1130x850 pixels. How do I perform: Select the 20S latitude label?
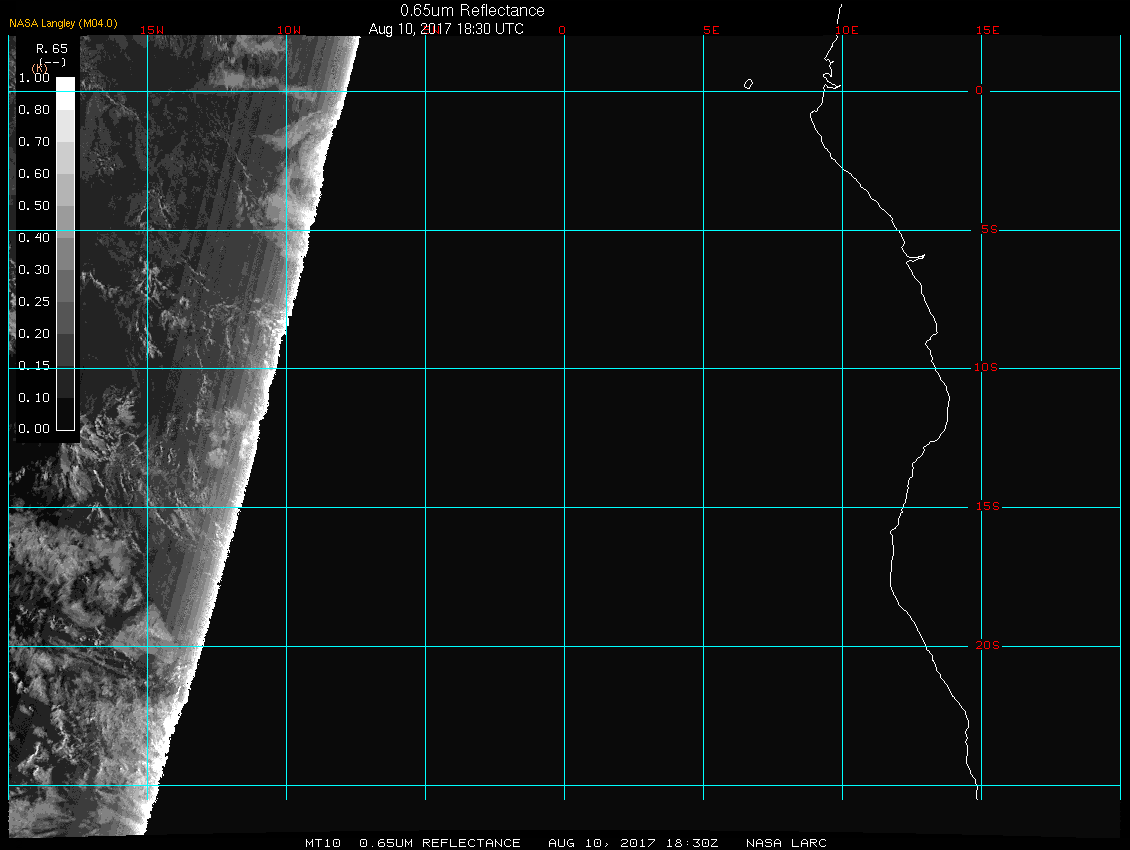[x=985, y=646]
